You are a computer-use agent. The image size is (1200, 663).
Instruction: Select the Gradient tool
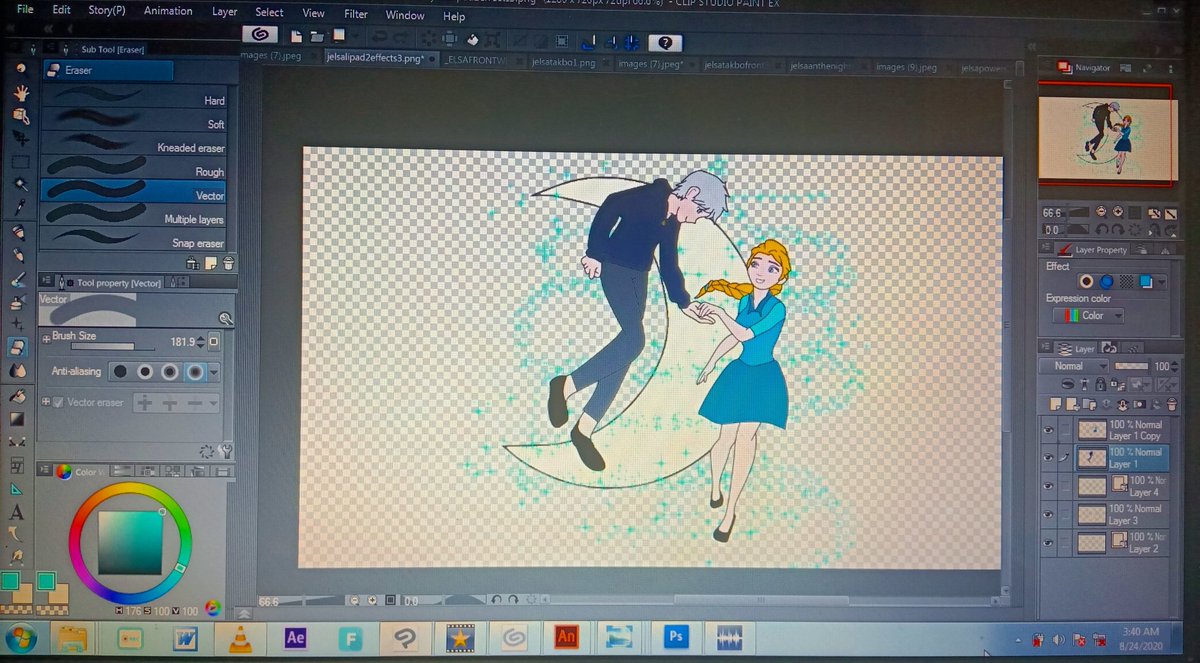pyautogui.click(x=17, y=419)
